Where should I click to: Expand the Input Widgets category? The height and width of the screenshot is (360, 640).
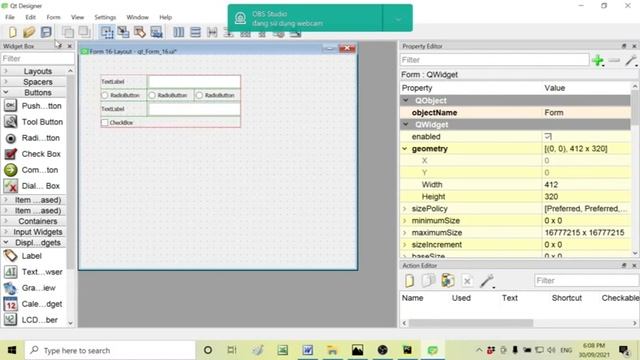[34, 232]
